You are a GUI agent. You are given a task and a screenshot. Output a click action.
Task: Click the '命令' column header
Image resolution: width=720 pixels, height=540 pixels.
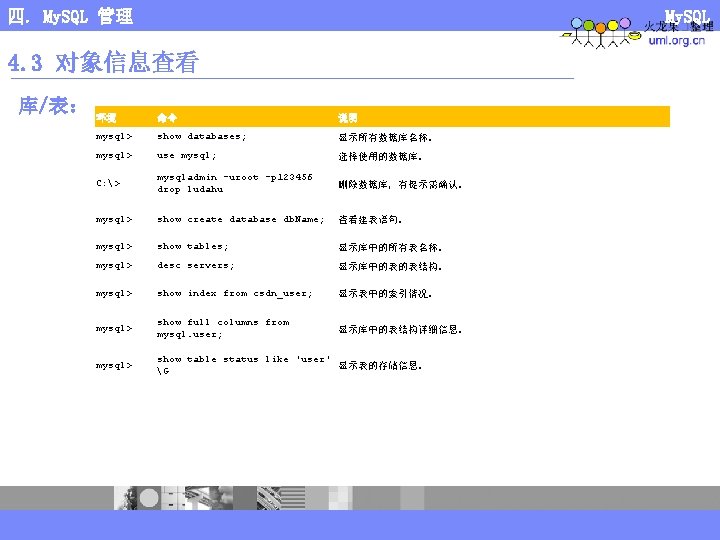click(x=167, y=118)
